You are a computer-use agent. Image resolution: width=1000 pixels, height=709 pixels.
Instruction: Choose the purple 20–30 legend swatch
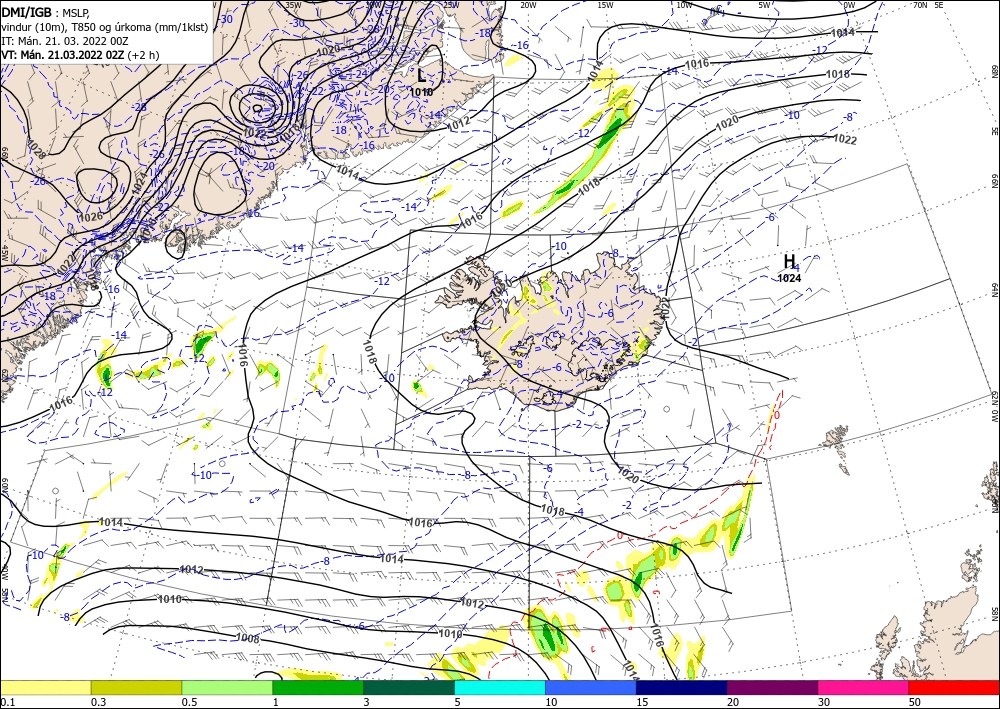772,687
